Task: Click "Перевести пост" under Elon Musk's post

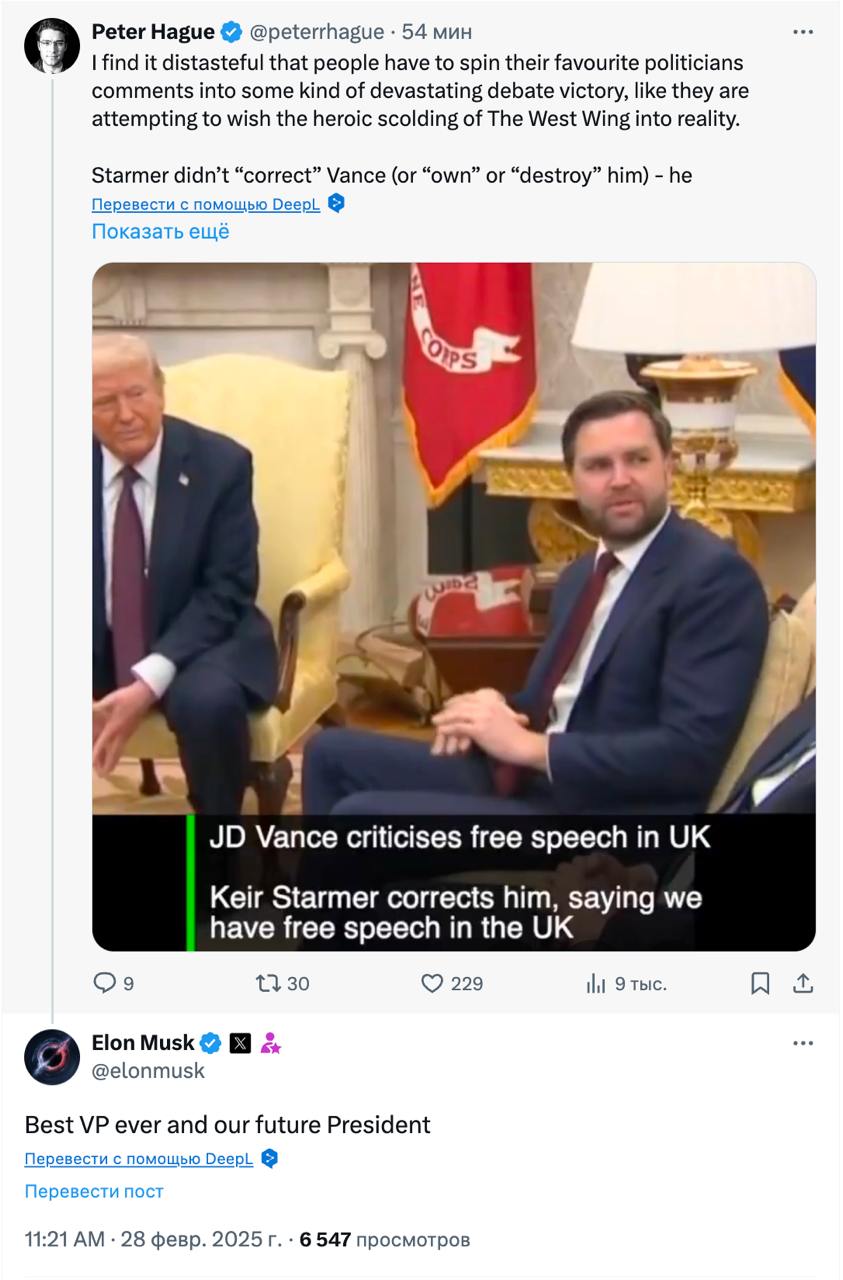Action: coord(94,1191)
